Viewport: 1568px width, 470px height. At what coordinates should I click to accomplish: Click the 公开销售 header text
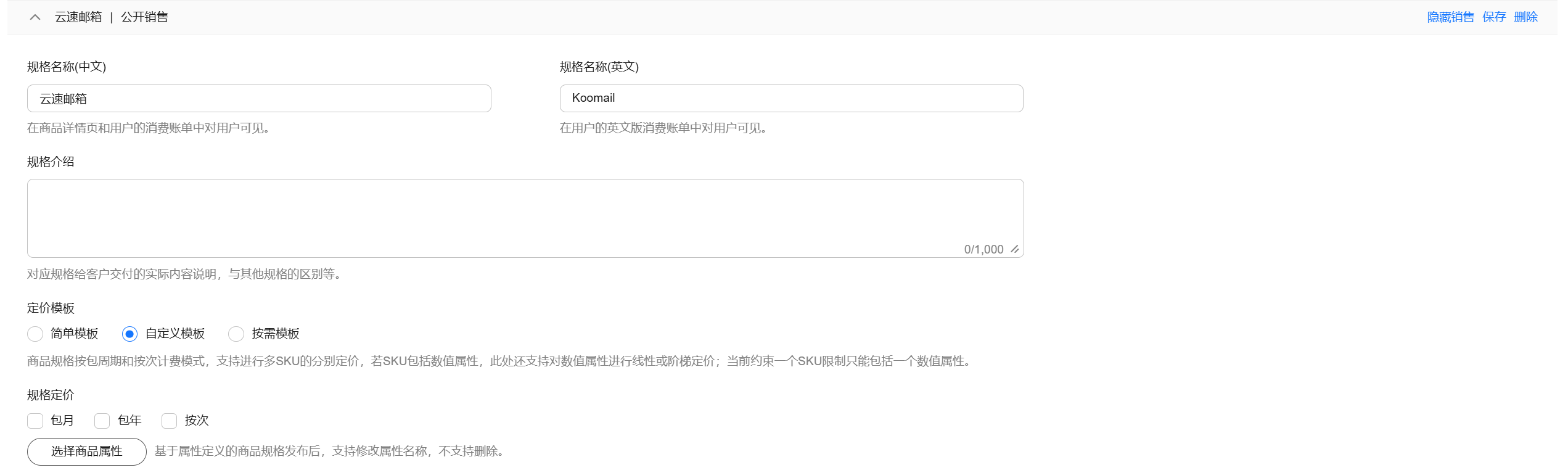(x=144, y=17)
